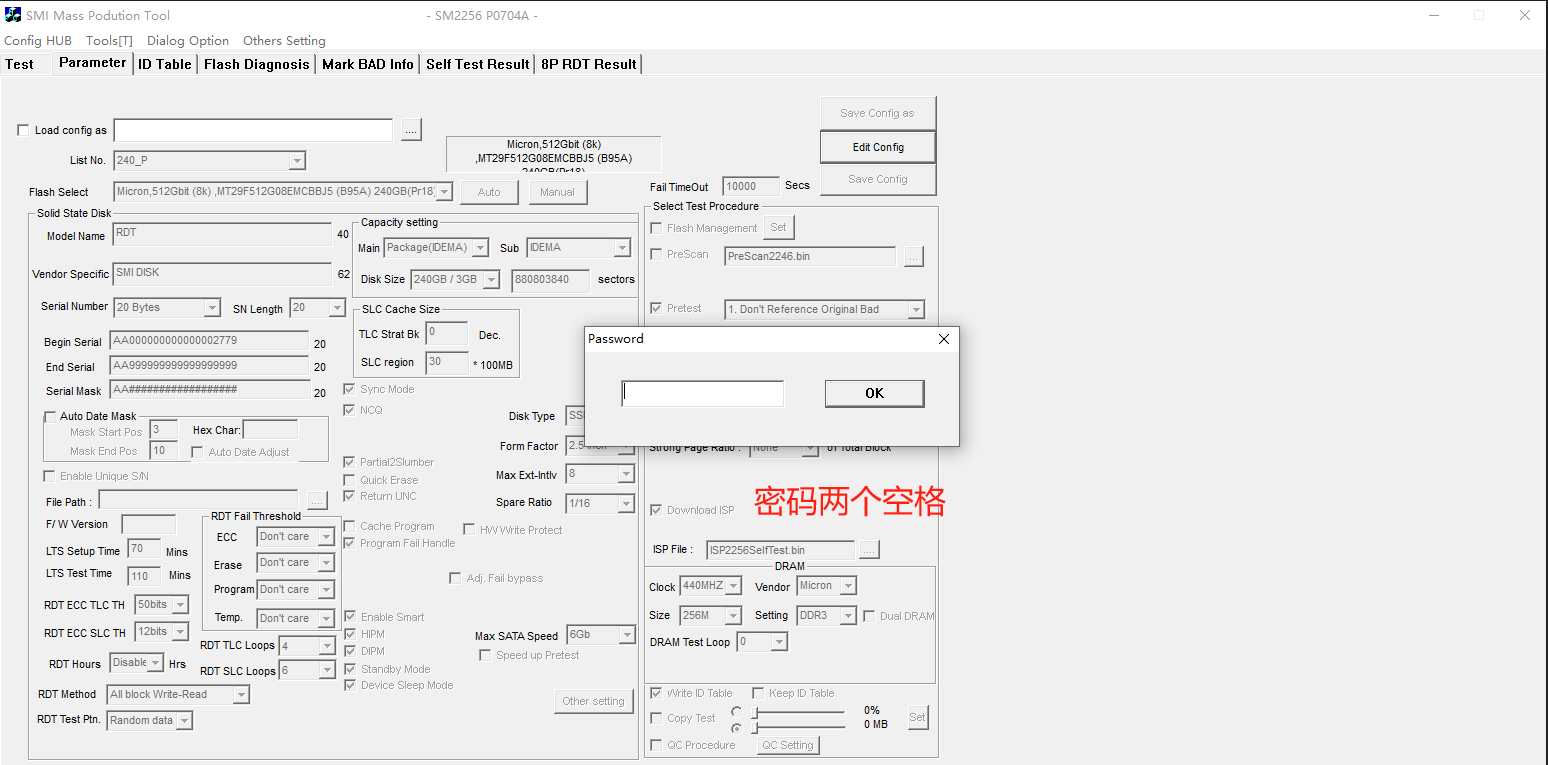Toggle the Download ISP checkbox
The height and width of the screenshot is (765, 1548).
[x=656, y=509]
